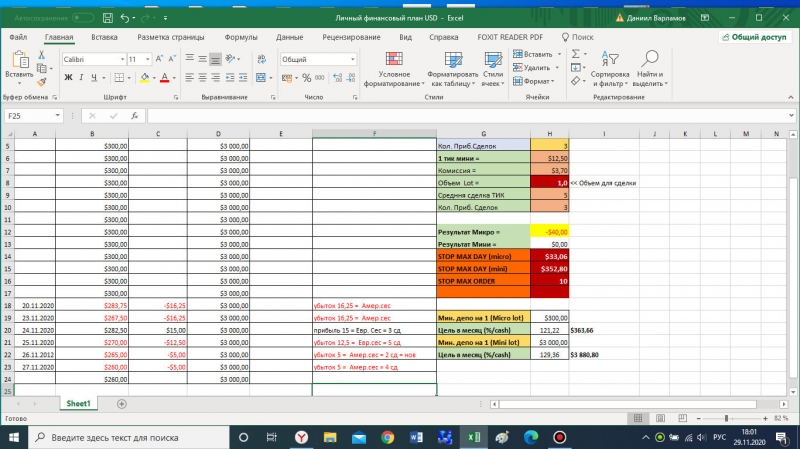Click the yellow fill color button
This screenshot has width=800, height=449.
pos(144,78)
